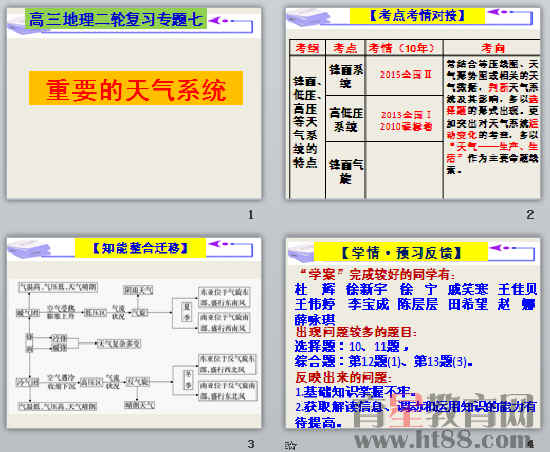Click the table cell 锋面气旋
Viewport: 550px width, 452px height.
tap(346, 171)
